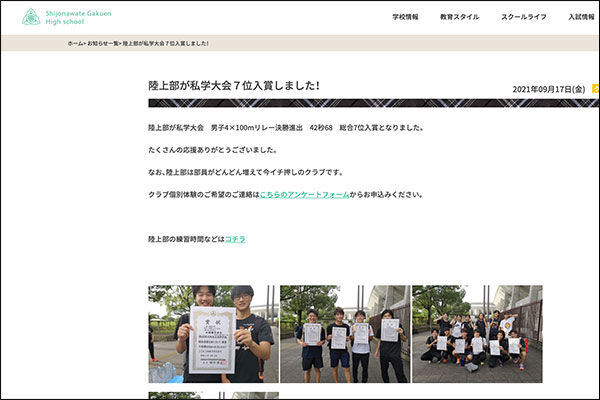Click the Shijonawate Gakuen school emblem logo
Screen dimensions: 600x400
[31, 17]
